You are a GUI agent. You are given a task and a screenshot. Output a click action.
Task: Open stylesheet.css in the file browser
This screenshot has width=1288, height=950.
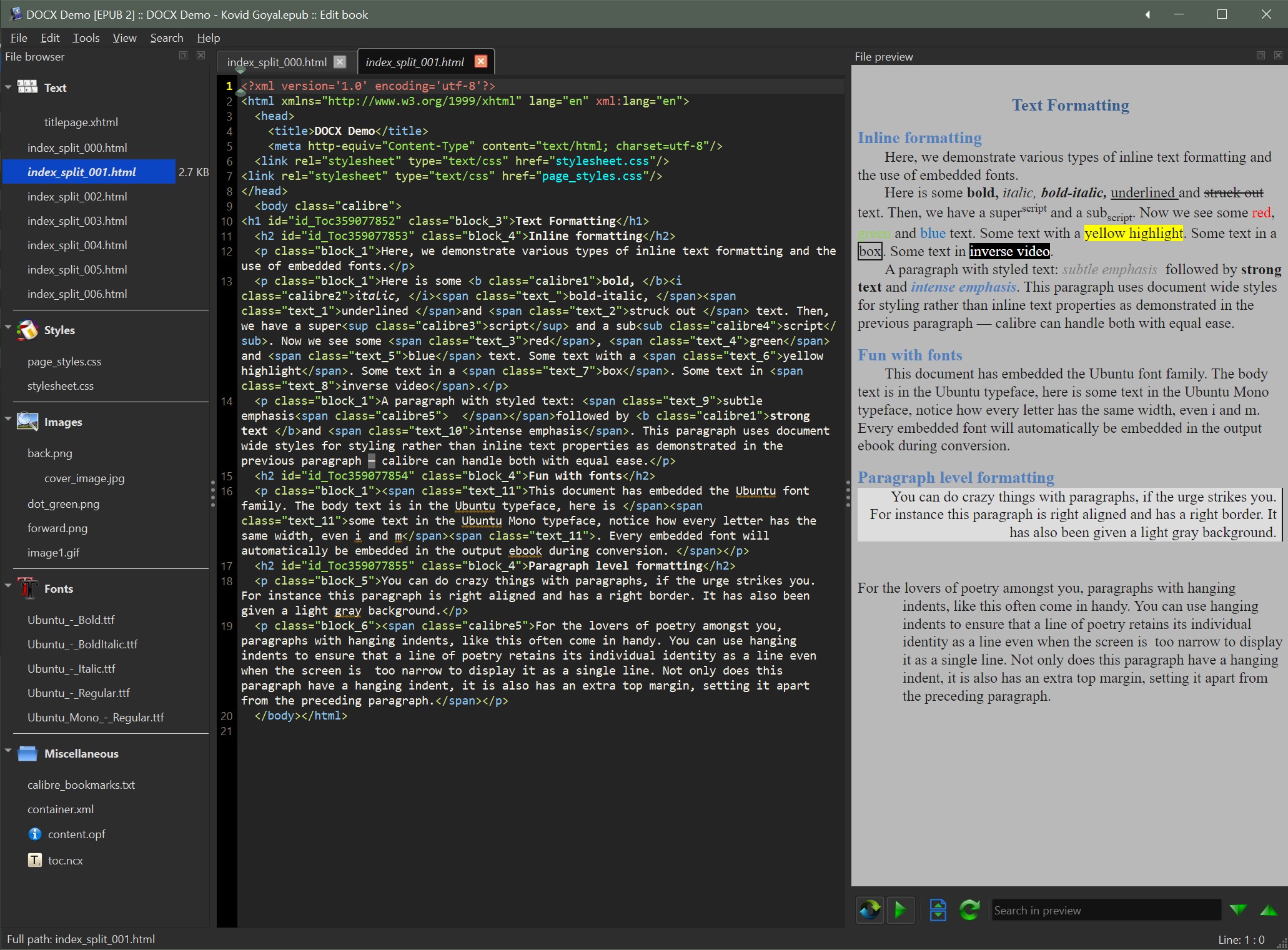tap(61, 386)
